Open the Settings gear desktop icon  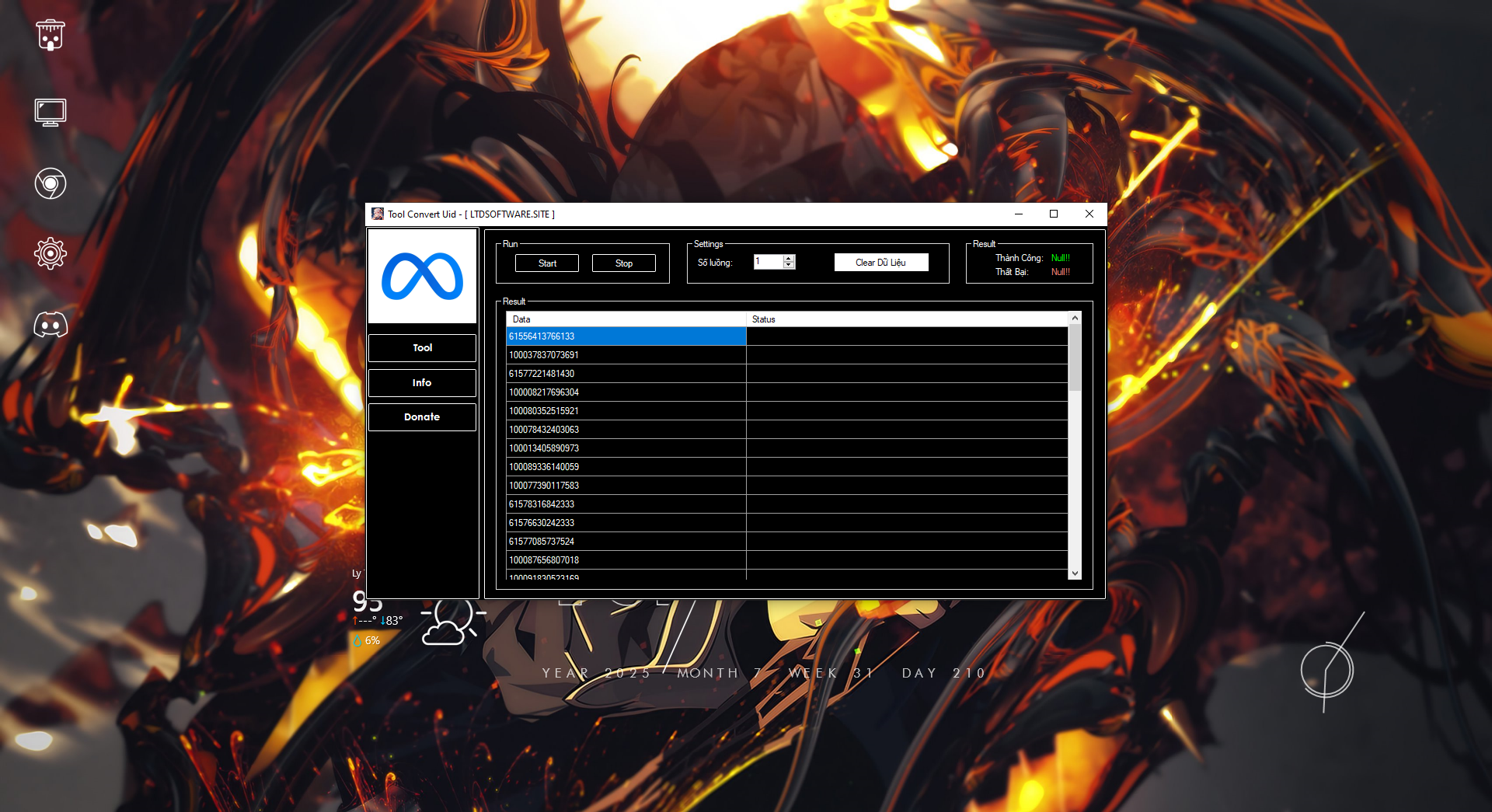pos(51,253)
